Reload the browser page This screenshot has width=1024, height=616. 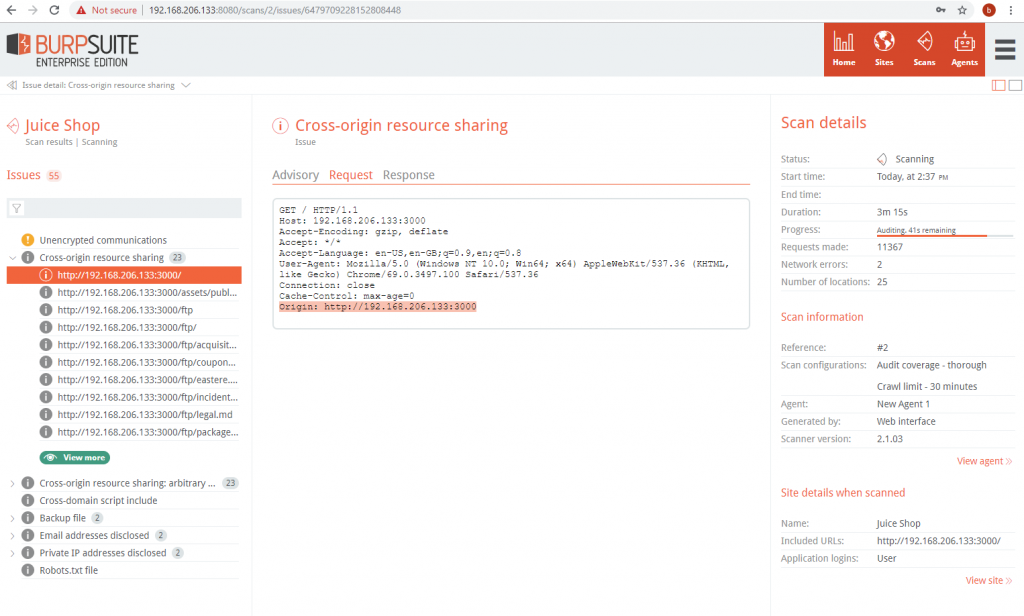55,10
